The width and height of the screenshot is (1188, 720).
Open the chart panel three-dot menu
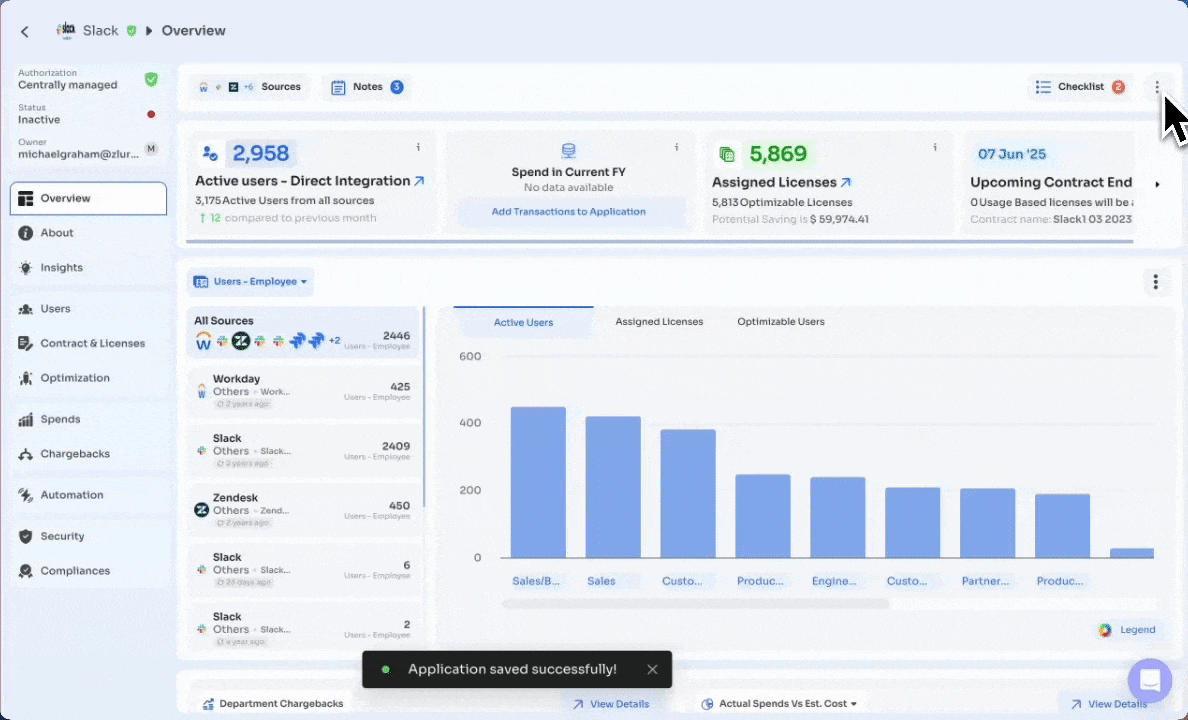[x=1155, y=282]
